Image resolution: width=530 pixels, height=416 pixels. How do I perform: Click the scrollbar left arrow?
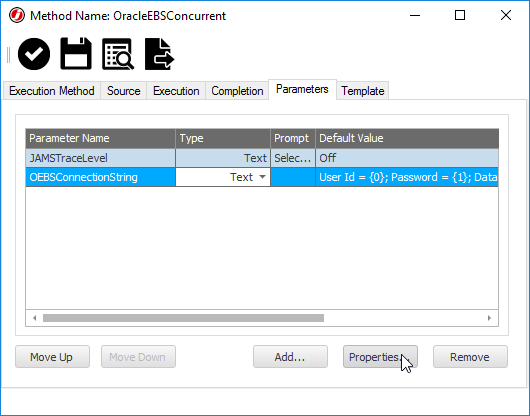34,318
